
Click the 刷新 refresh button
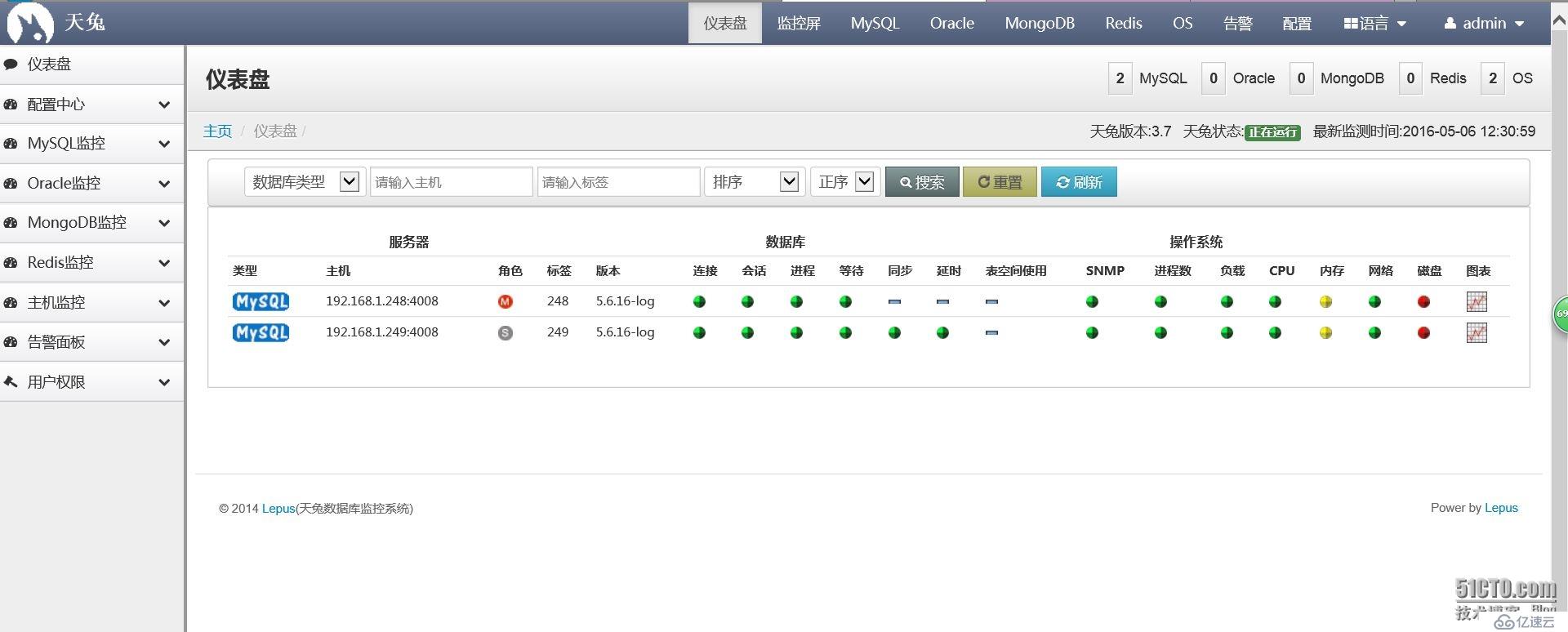[1079, 182]
